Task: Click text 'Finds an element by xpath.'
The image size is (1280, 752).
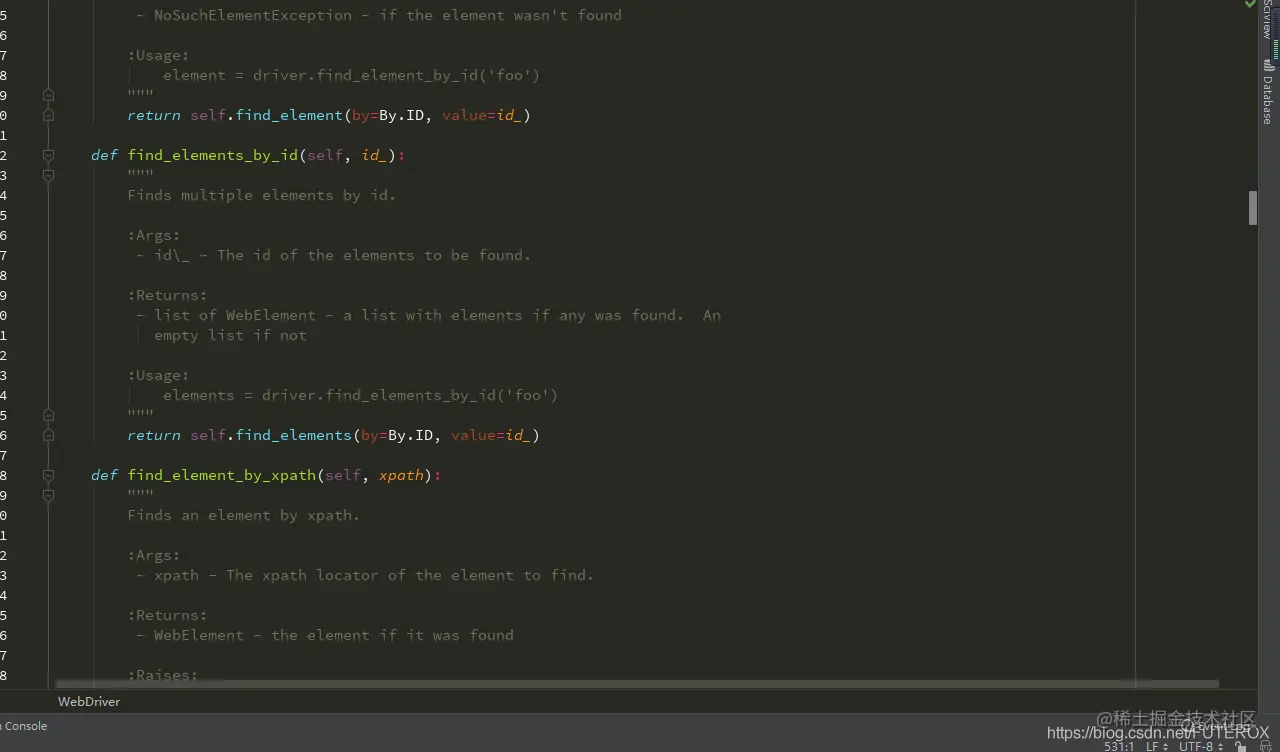Action: pos(243,515)
